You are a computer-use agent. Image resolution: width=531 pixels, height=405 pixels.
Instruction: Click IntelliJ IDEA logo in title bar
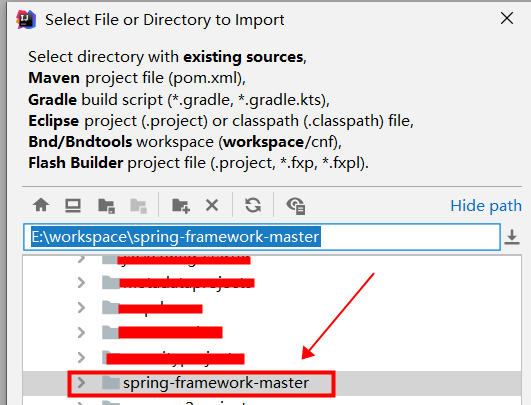pos(26,20)
